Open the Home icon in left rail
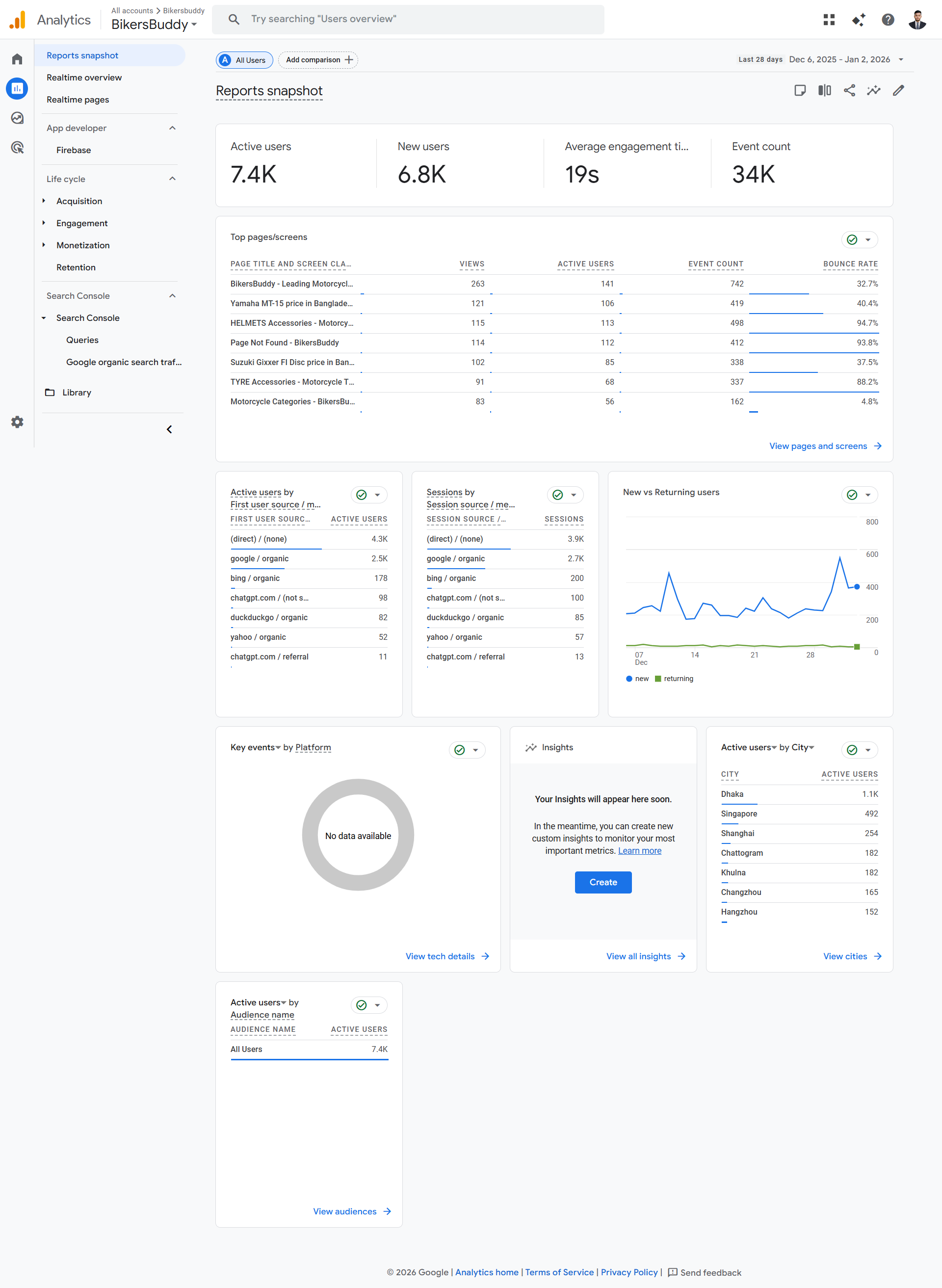942x1288 pixels. tap(17, 59)
